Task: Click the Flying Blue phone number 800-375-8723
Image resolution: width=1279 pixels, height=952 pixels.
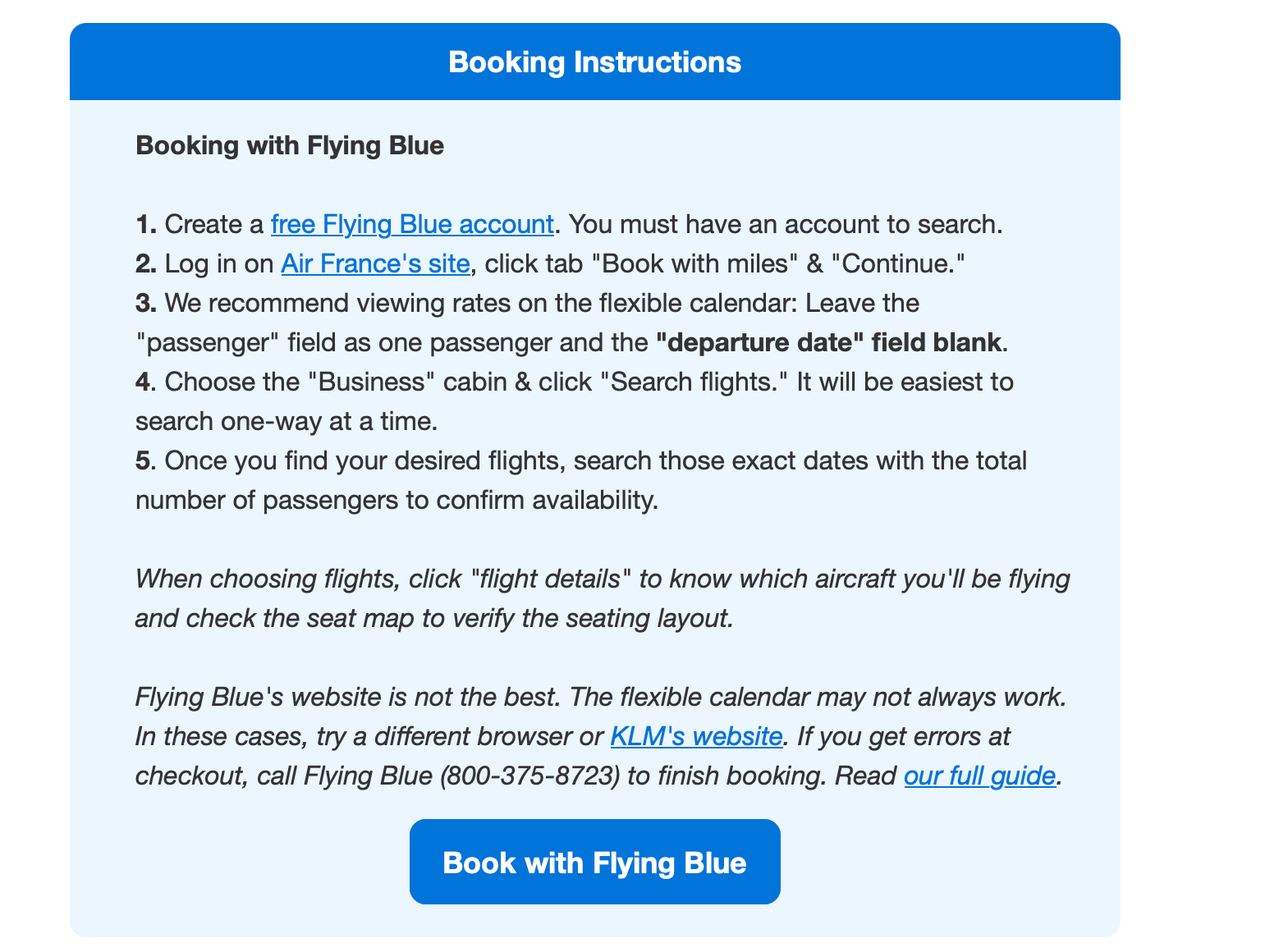Action: pyautogui.click(x=530, y=776)
